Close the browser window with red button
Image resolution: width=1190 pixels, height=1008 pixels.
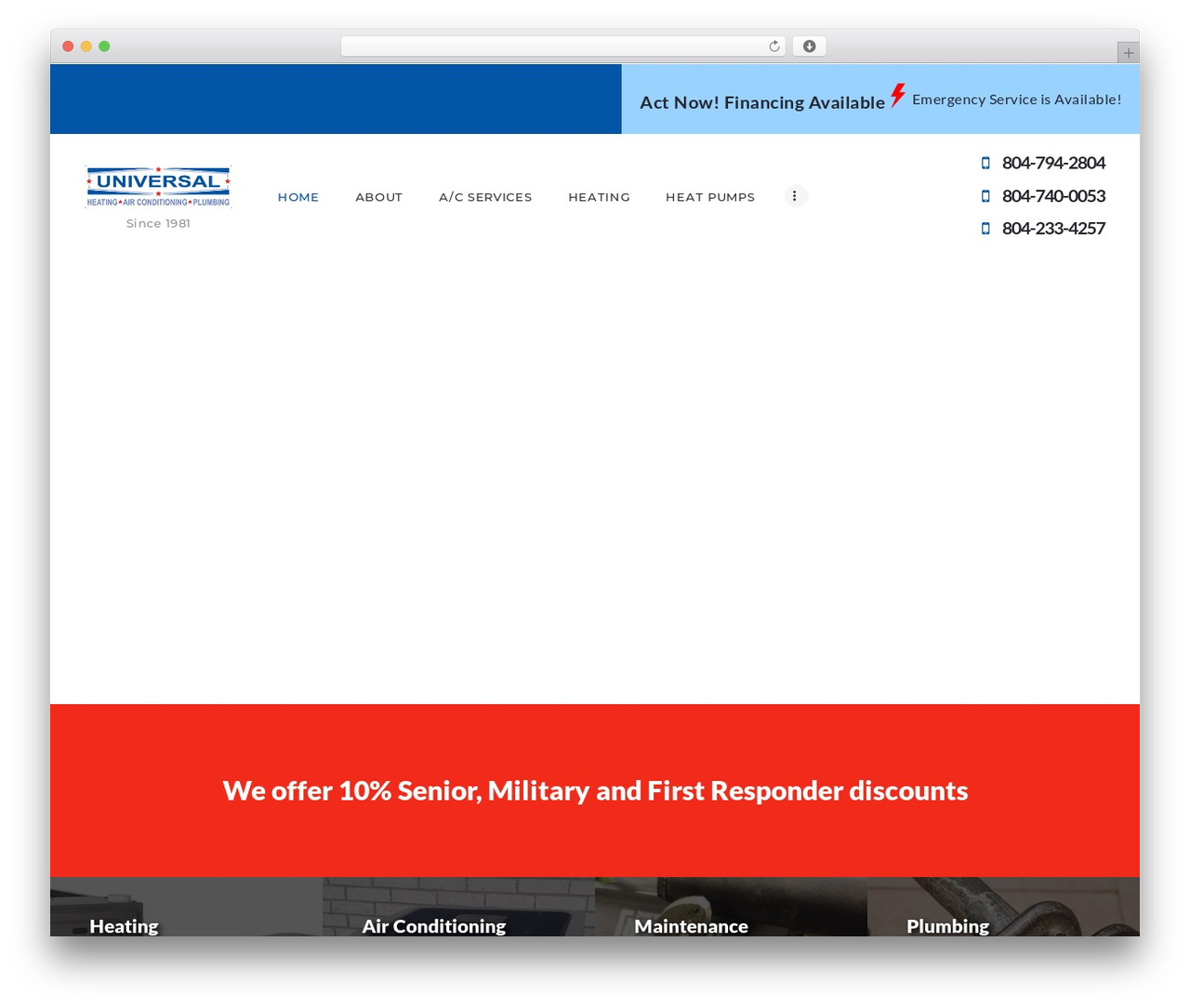click(68, 46)
